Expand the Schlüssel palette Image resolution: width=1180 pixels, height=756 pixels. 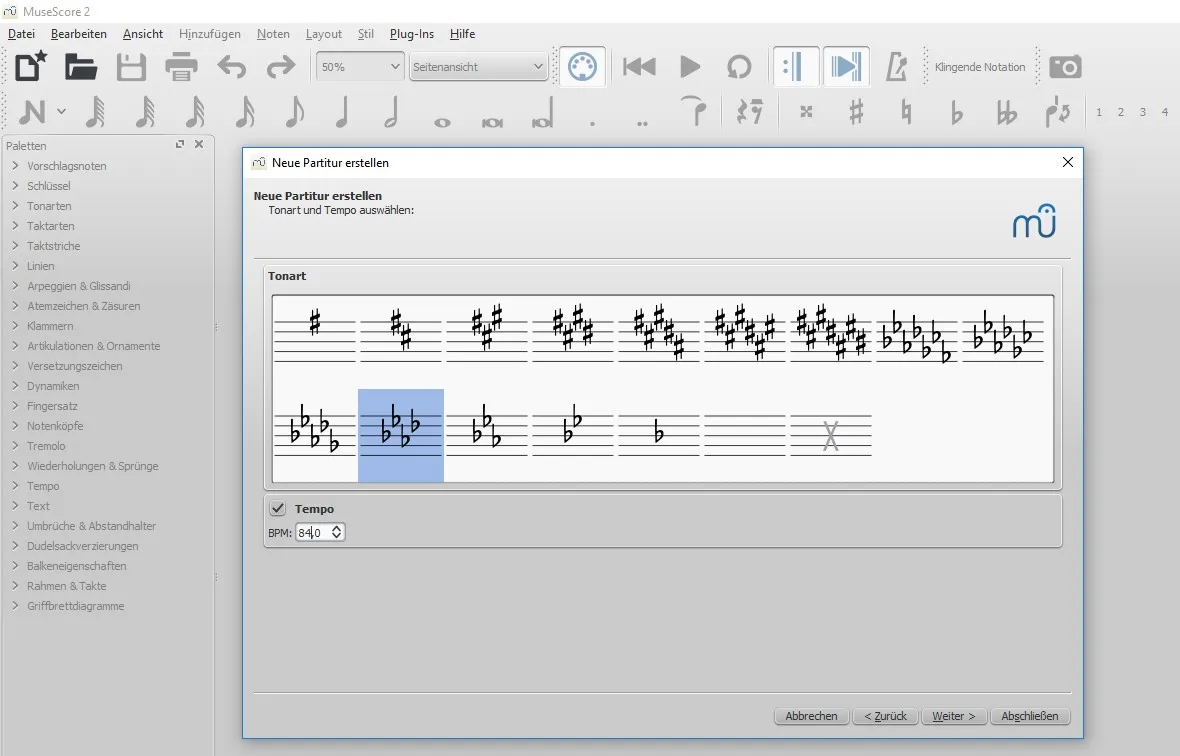pos(15,186)
